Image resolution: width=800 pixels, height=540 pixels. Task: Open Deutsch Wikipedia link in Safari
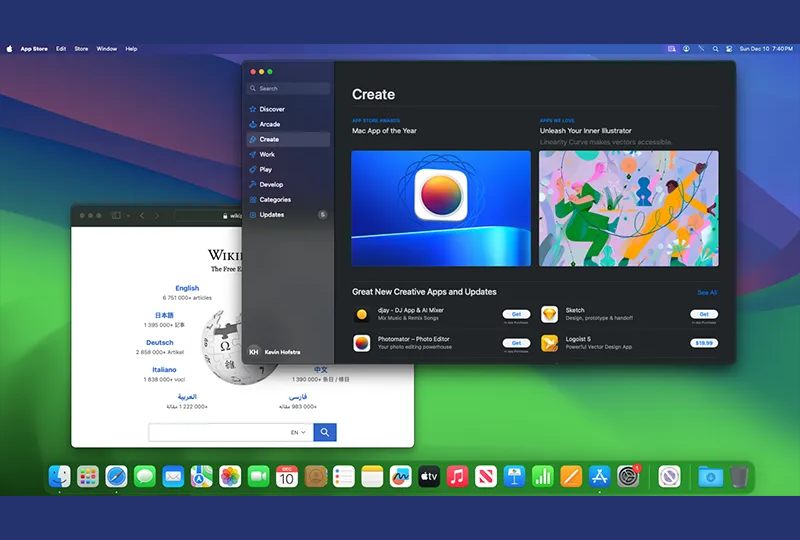click(160, 342)
